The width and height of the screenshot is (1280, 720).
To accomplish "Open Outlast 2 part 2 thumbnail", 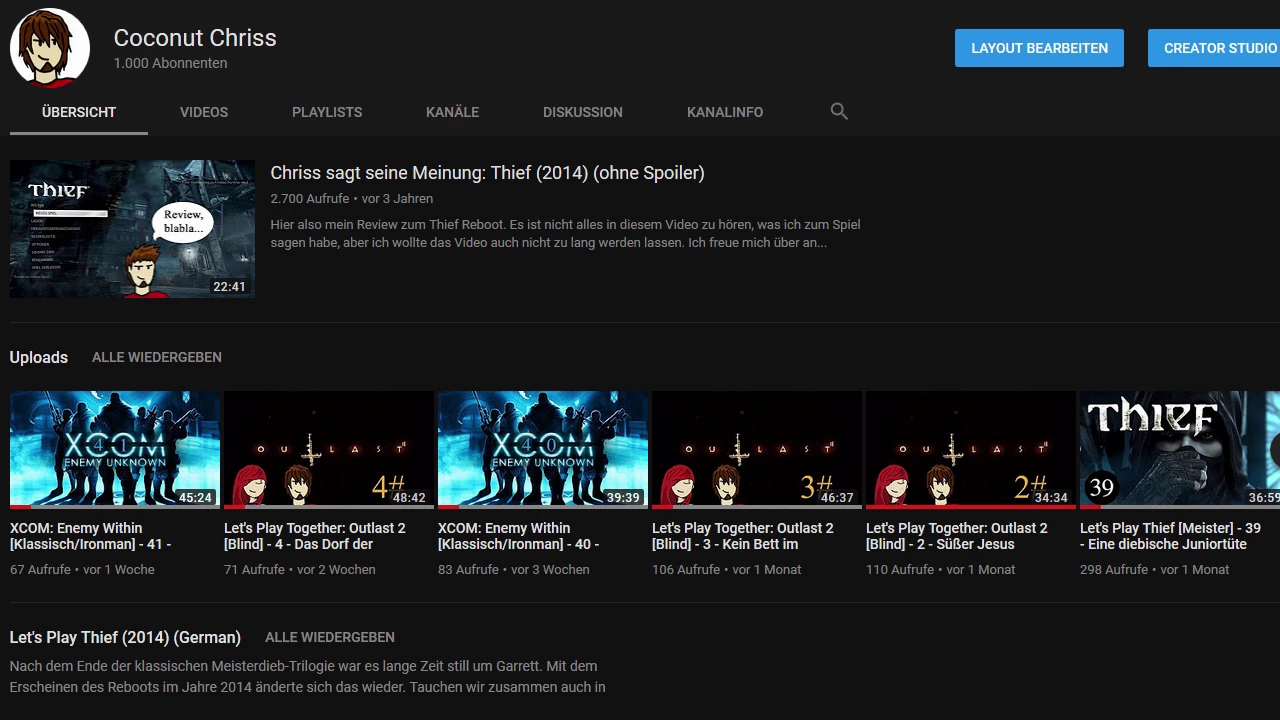I will 971,450.
